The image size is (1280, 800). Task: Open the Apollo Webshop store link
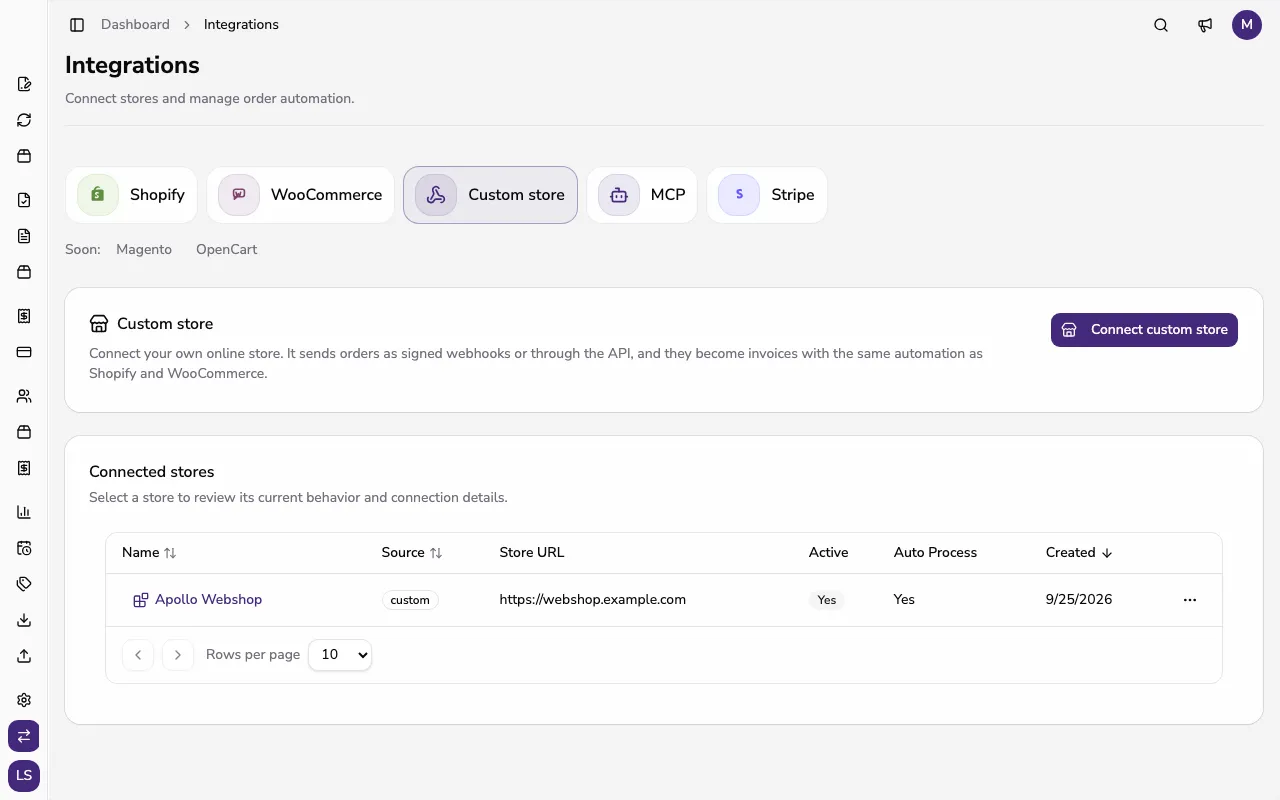tap(208, 600)
